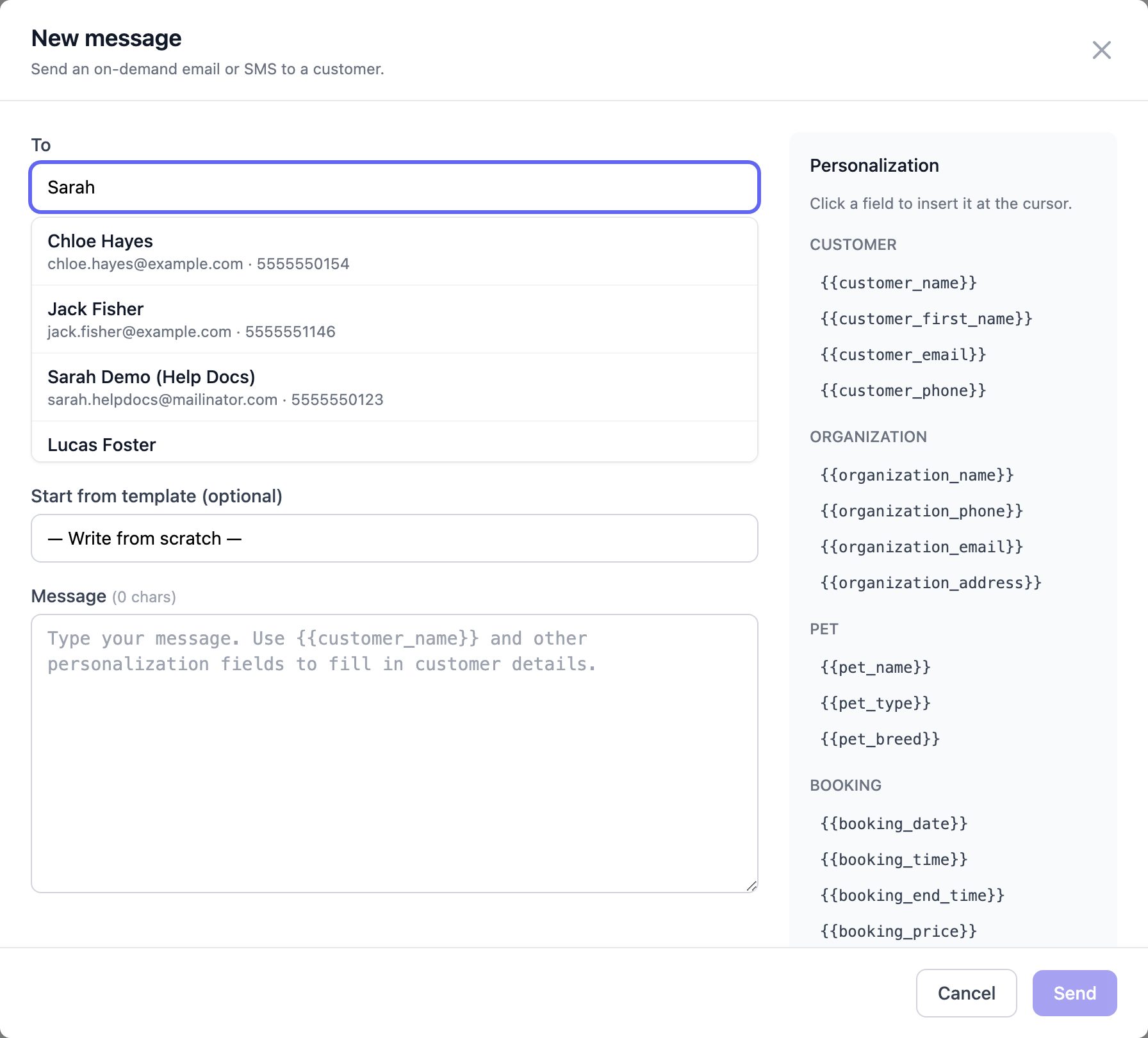The height and width of the screenshot is (1038, 1148).
Task: Choose Jack Fisher as recipient
Action: (x=395, y=320)
